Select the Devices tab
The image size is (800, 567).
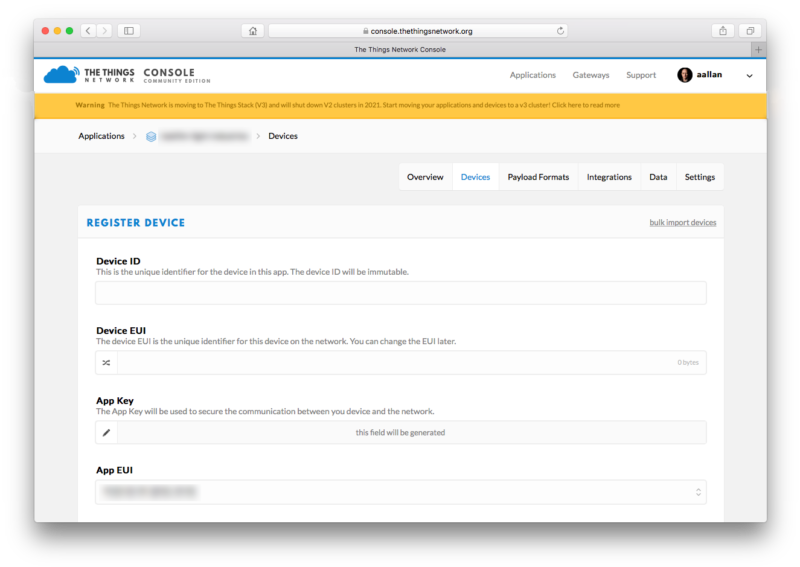[475, 177]
